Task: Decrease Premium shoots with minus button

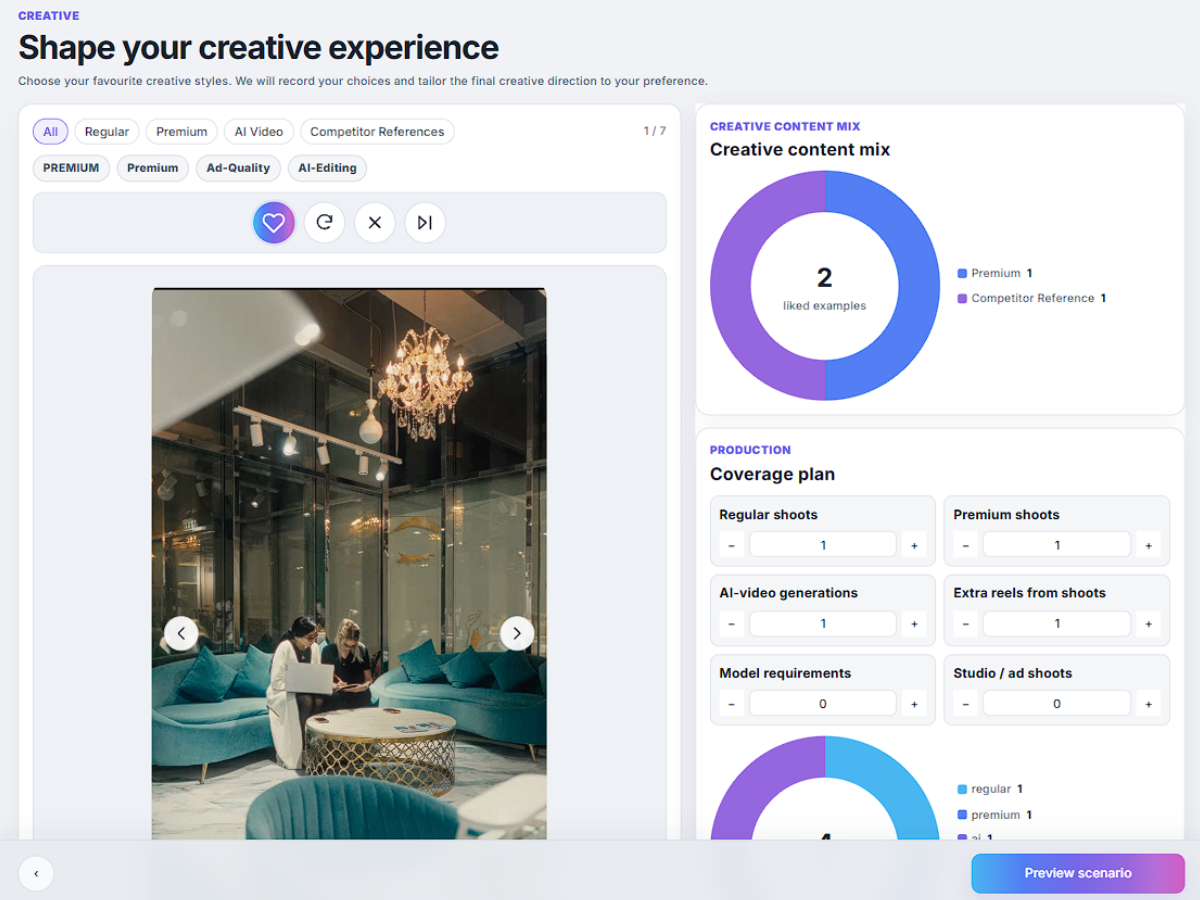Action: click(x=965, y=545)
